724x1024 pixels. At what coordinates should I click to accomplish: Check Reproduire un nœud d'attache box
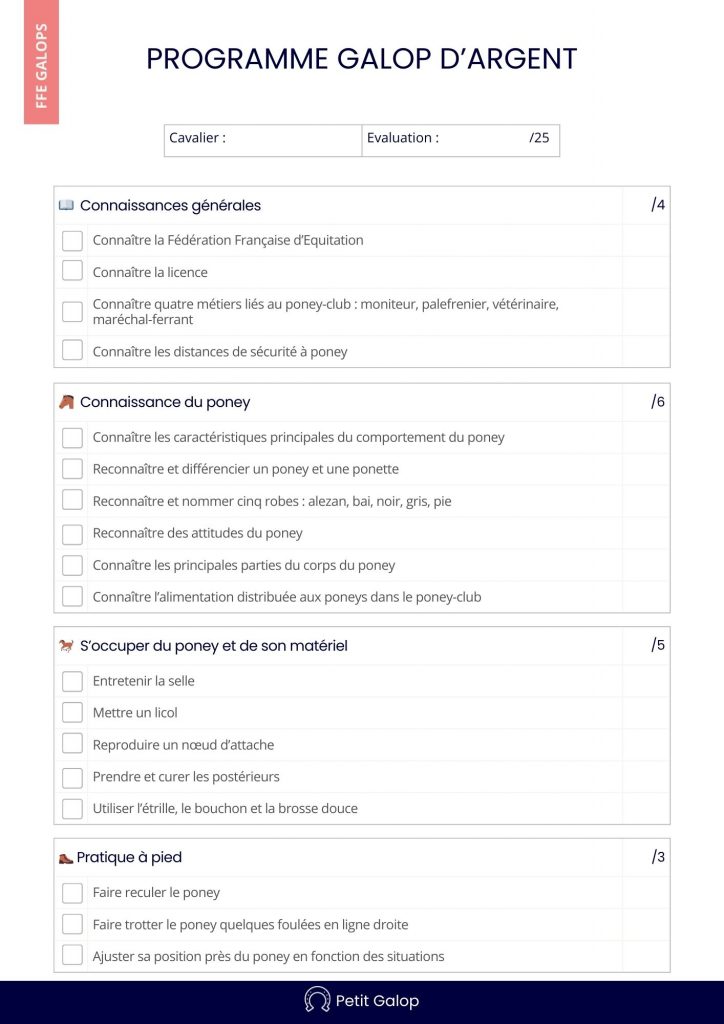[72, 744]
